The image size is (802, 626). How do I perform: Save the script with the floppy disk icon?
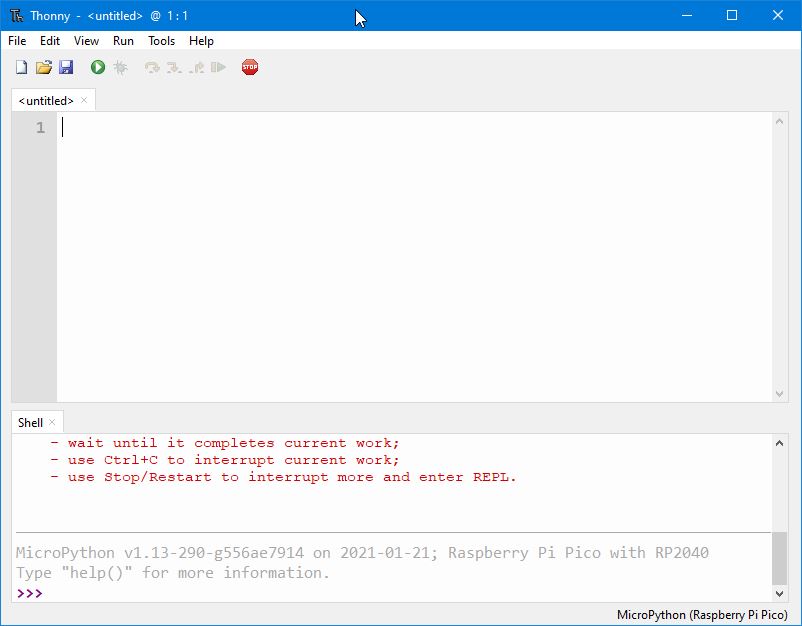66,67
